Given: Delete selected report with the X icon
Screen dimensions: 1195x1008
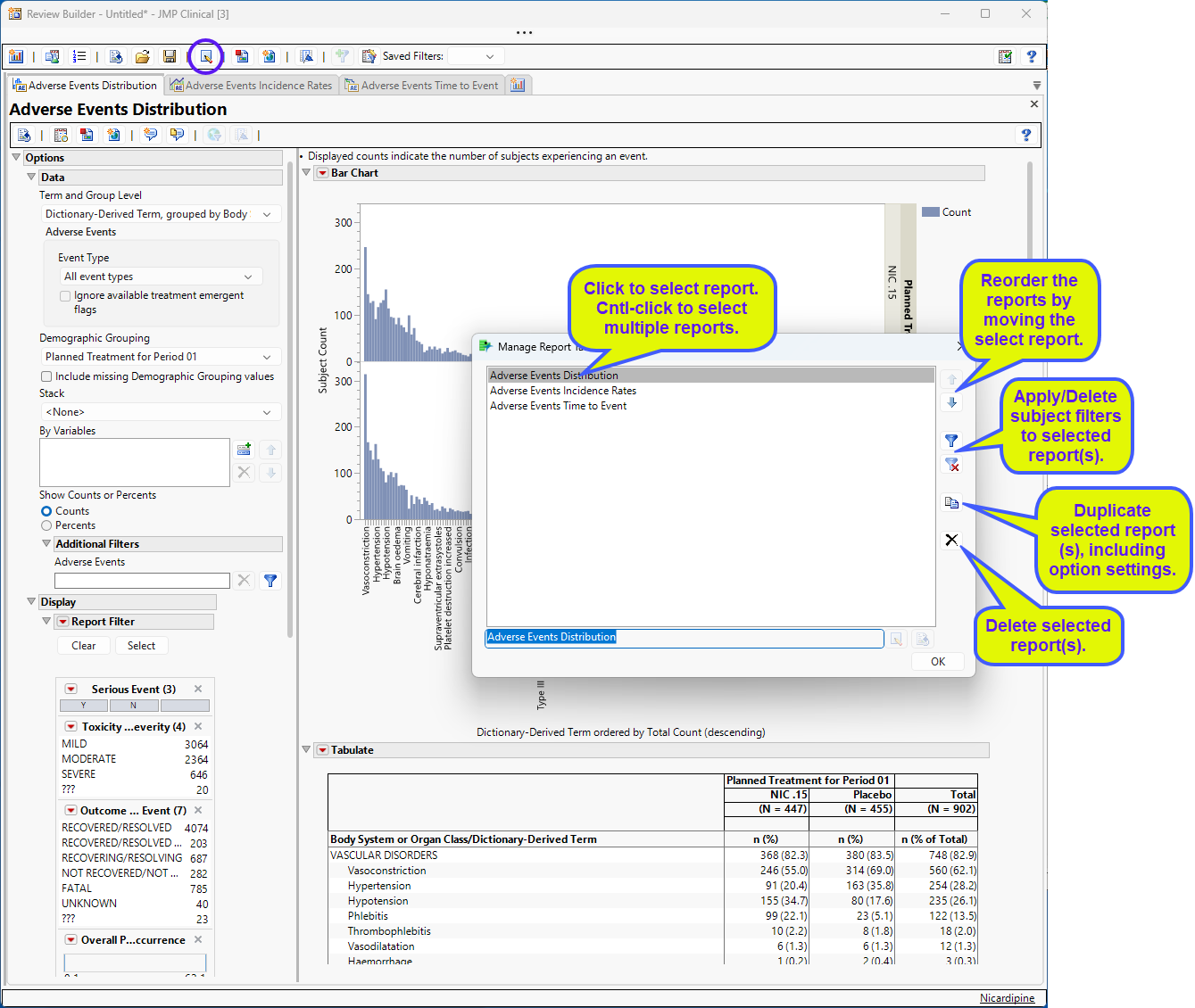Looking at the screenshot, I should tap(951, 540).
